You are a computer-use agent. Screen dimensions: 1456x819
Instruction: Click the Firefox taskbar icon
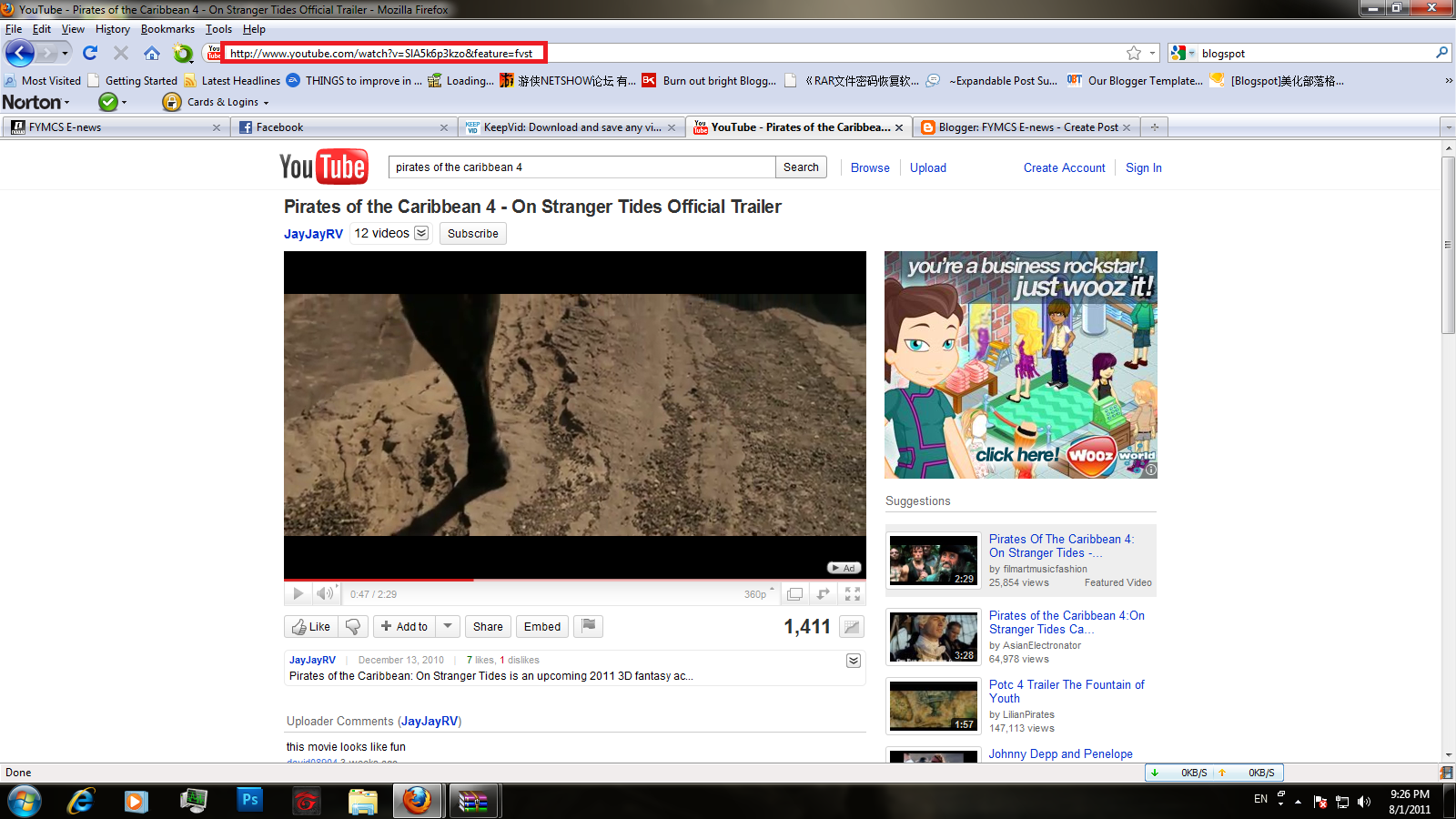[418, 801]
